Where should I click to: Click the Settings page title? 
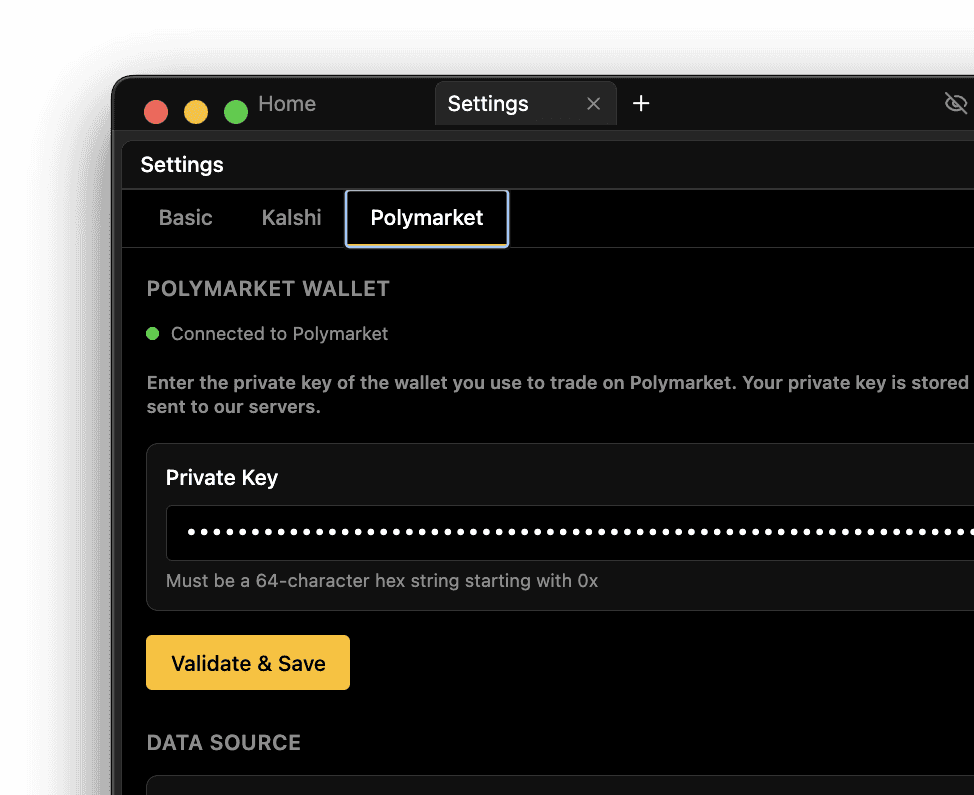tap(182, 165)
